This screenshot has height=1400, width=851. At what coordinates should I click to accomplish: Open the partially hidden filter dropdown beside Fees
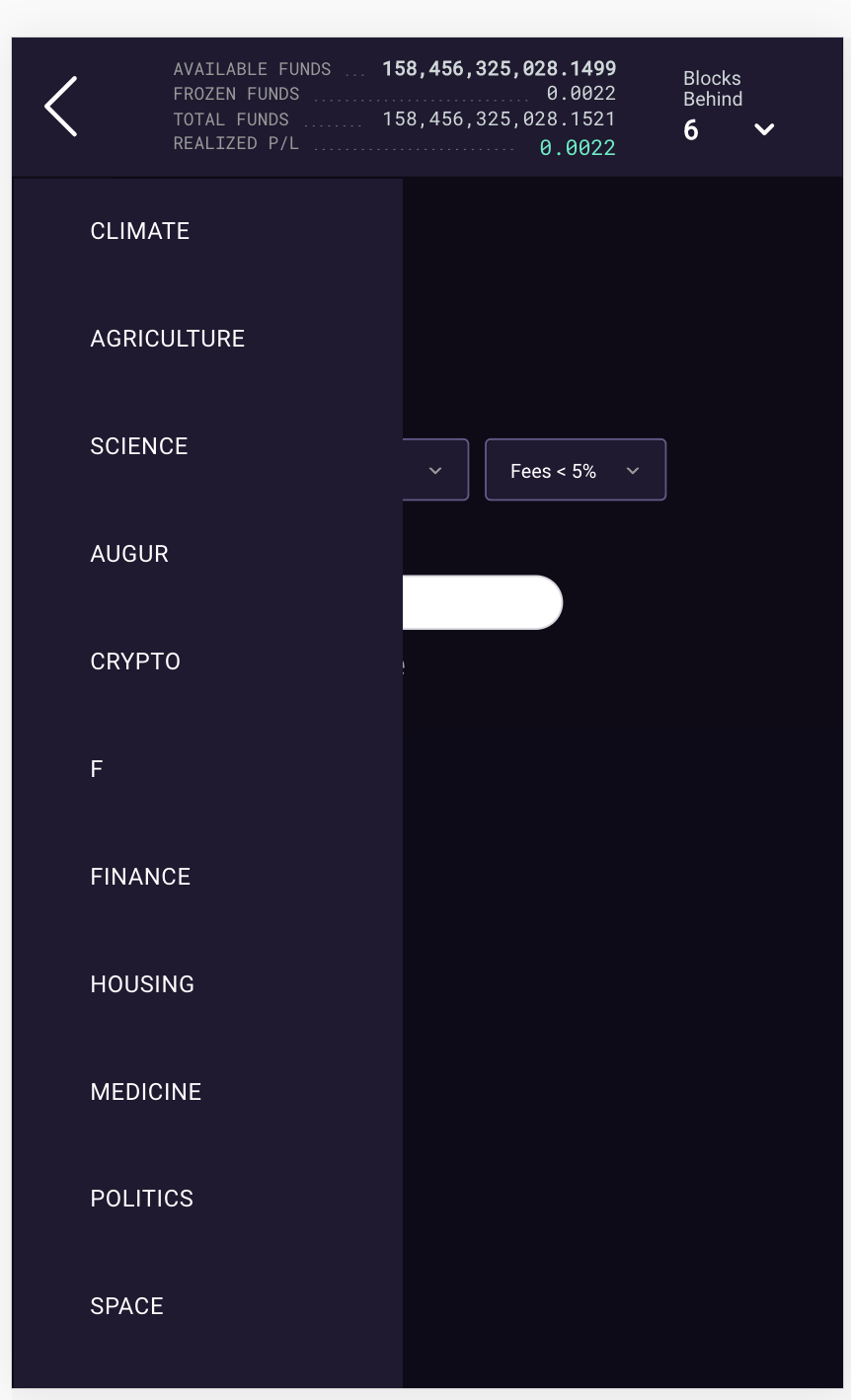pos(435,470)
